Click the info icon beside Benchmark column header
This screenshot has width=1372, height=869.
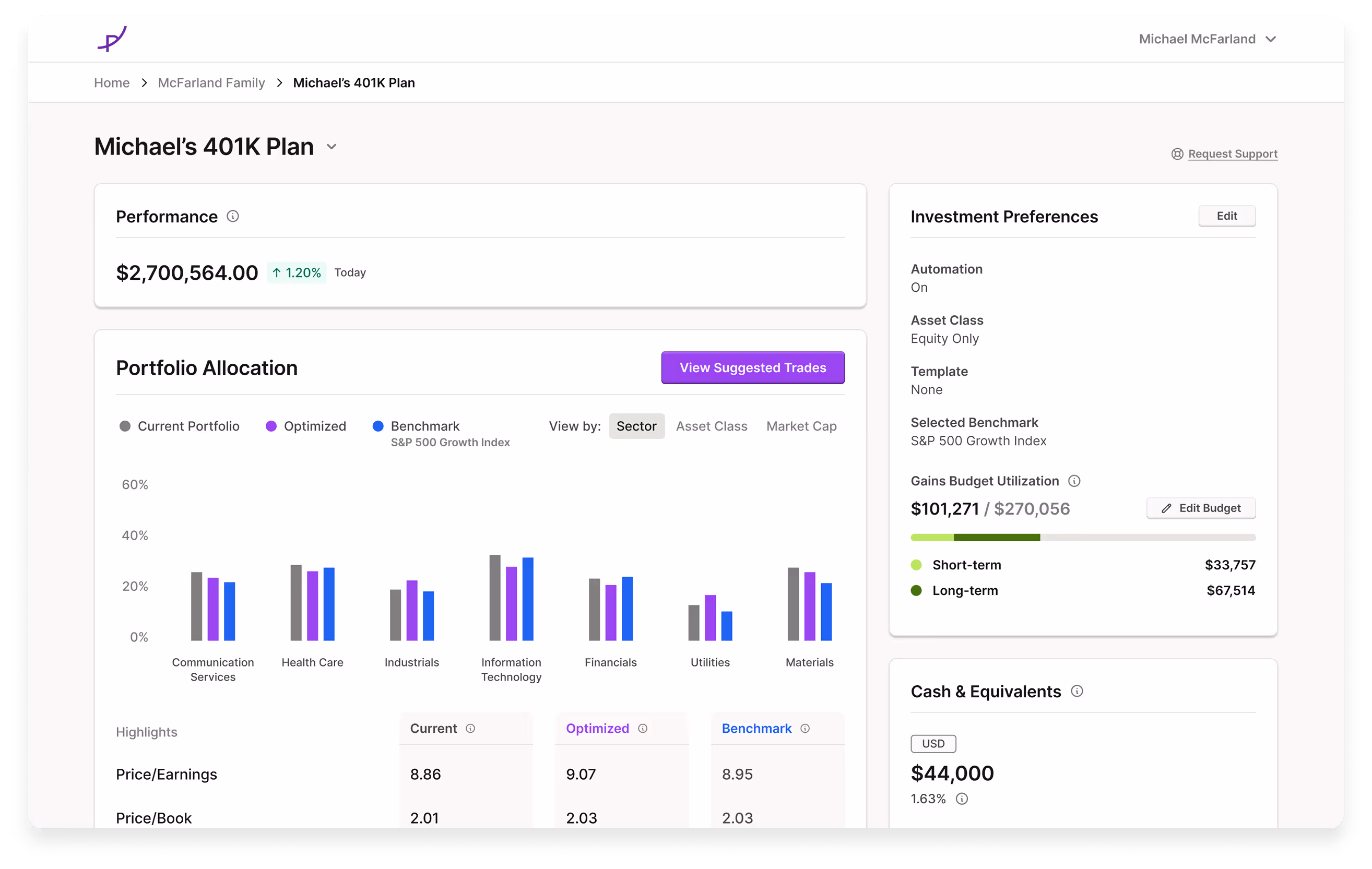pos(805,729)
